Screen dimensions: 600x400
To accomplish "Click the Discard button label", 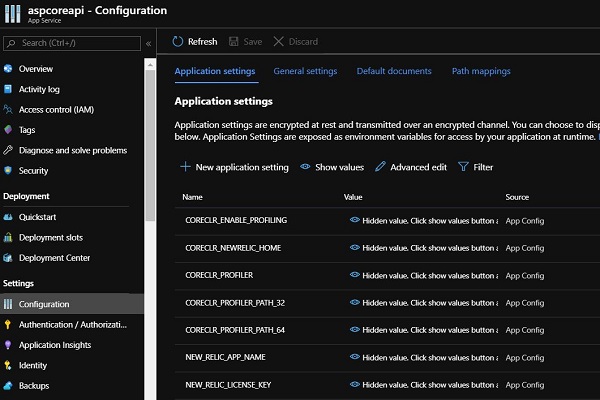I will point(303,42).
